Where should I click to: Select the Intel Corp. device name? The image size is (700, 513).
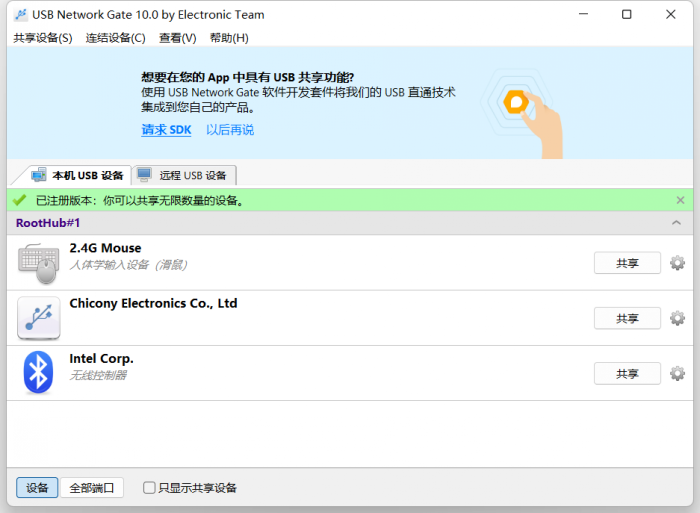click(101, 359)
